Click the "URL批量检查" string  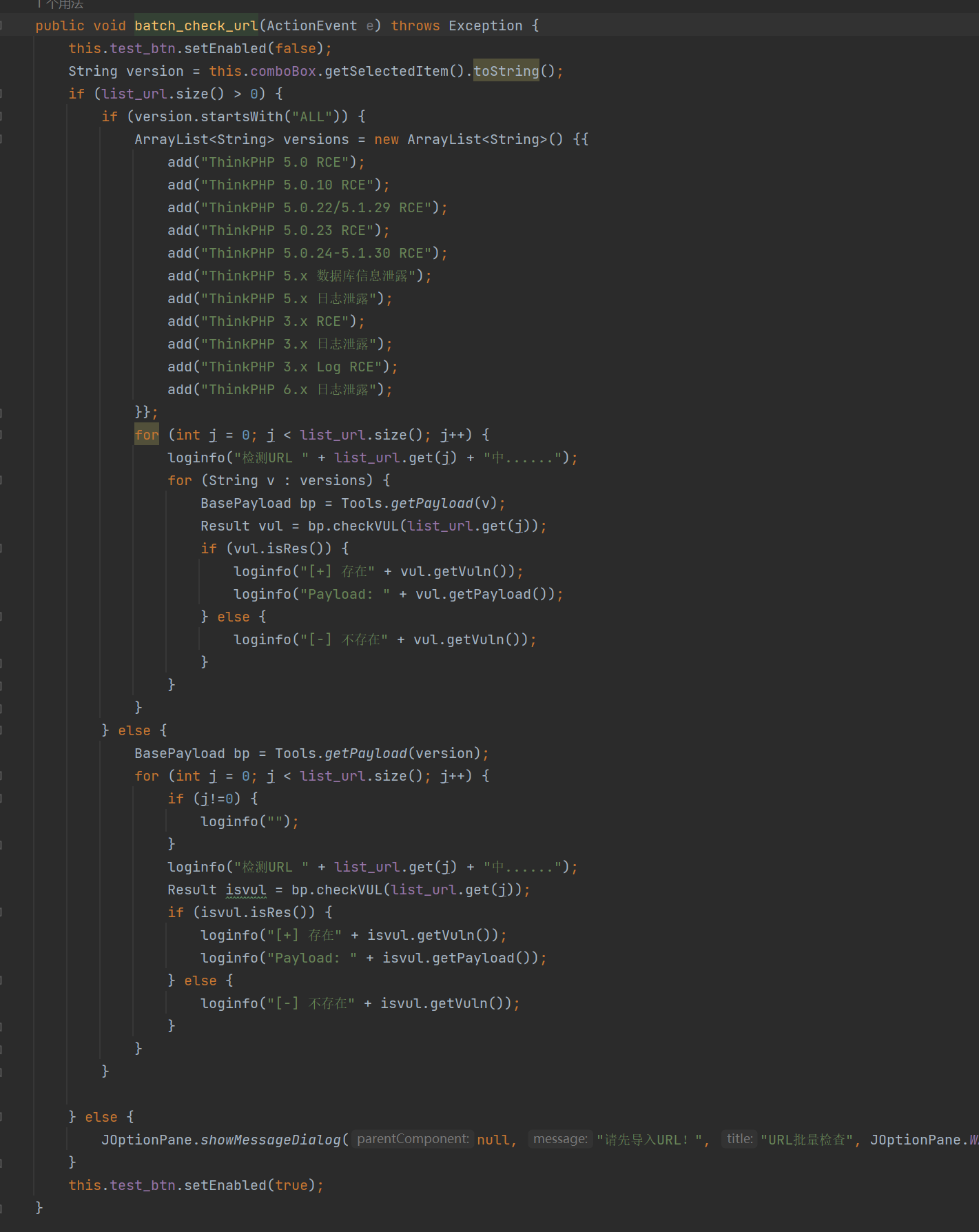(x=807, y=1140)
